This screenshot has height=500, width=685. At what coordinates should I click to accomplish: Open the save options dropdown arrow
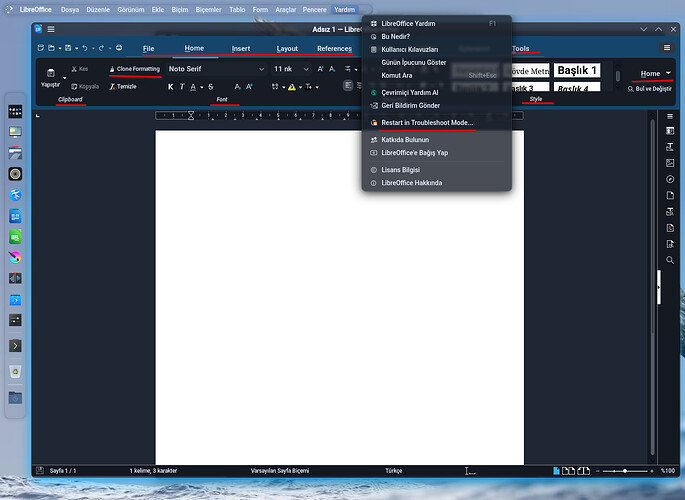pos(76,48)
